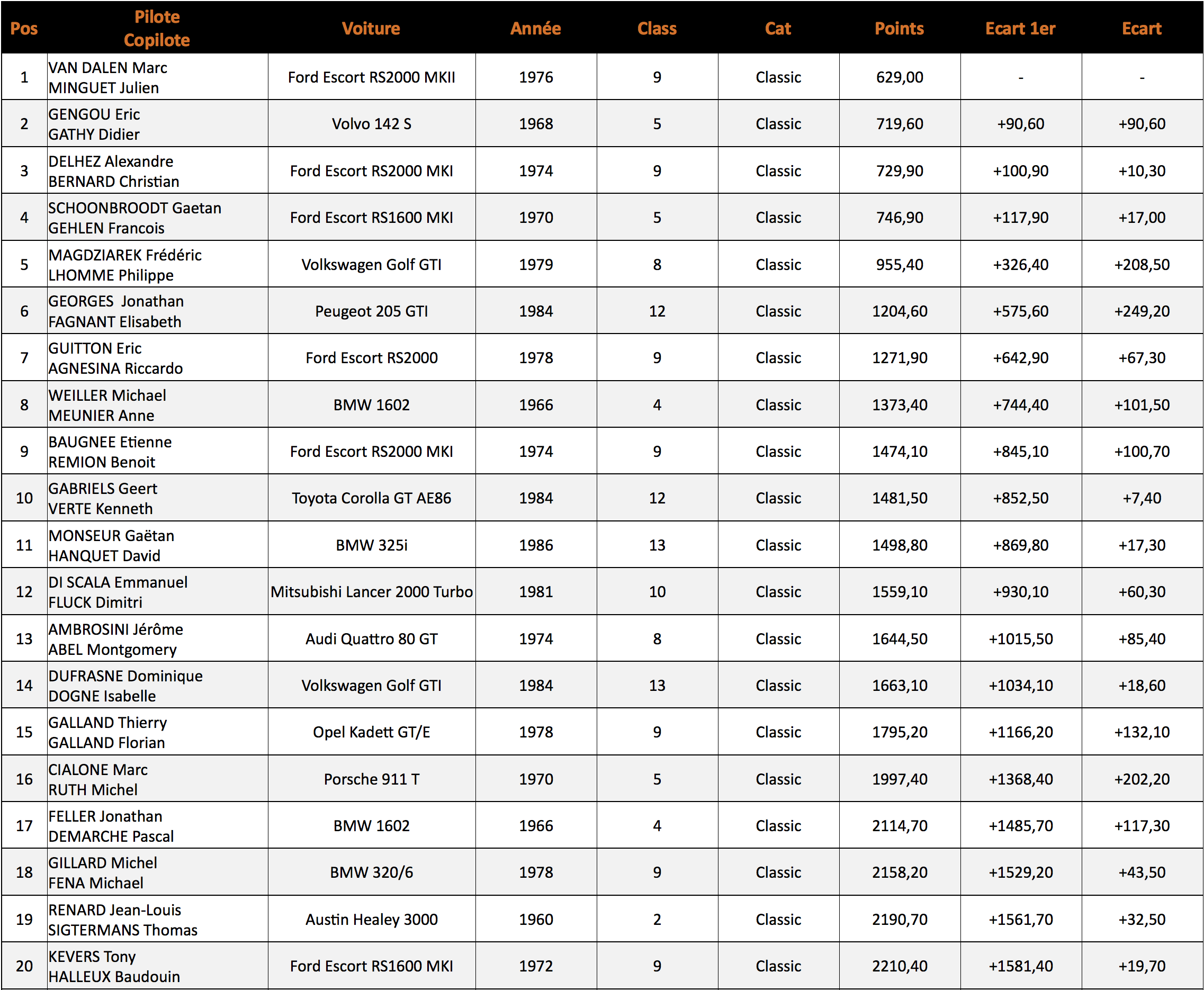Select the Année column header
Screen dimensions: 1204x990
click(x=536, y=29)
